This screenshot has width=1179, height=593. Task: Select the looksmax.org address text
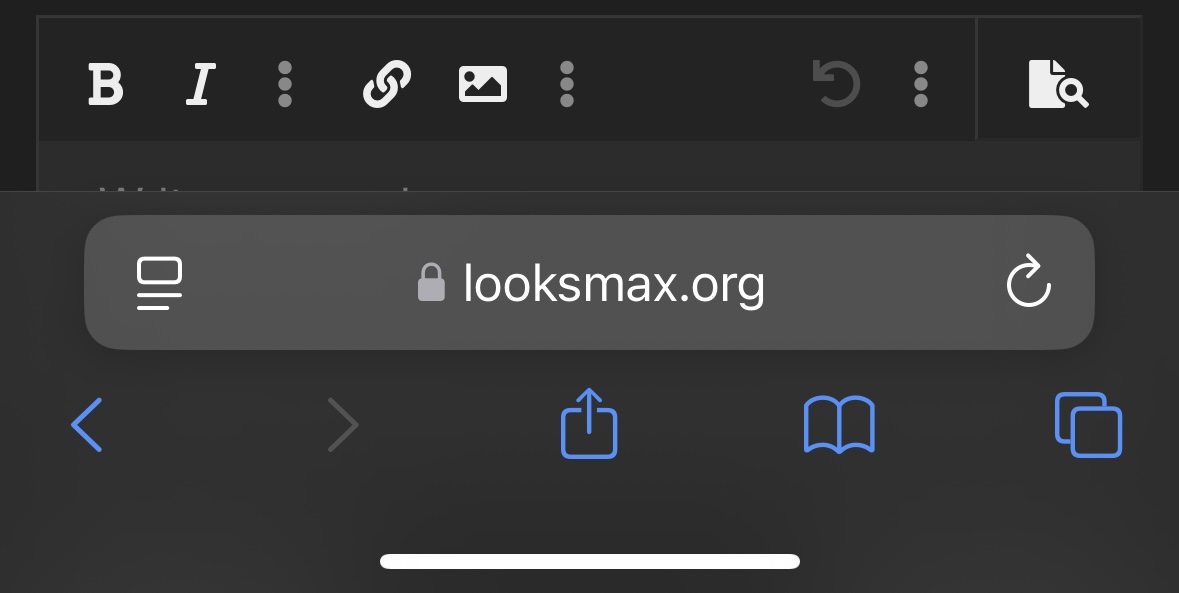614,284
